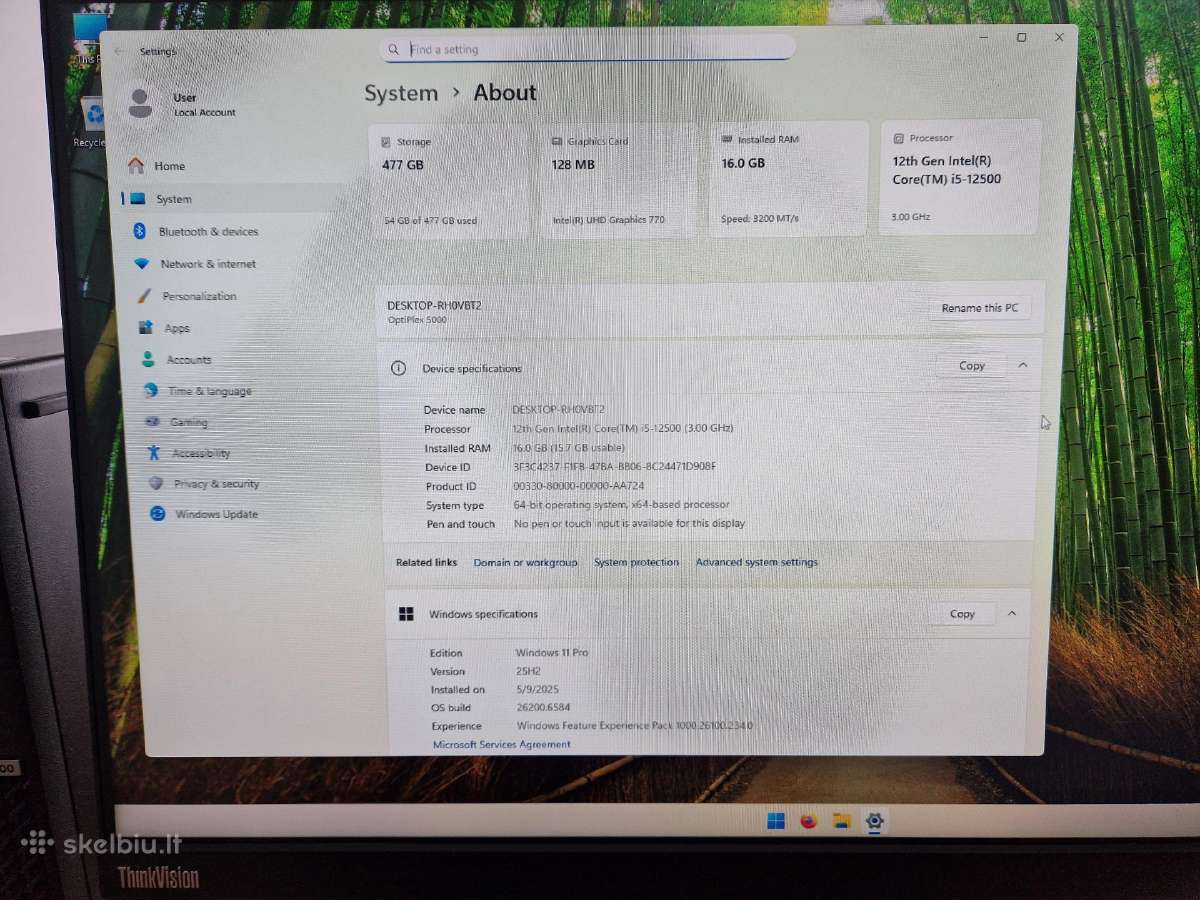Viewport: 1200px width, 900px height.
Task: Open the Recycle Bin desktop icon
Action: 90,124
